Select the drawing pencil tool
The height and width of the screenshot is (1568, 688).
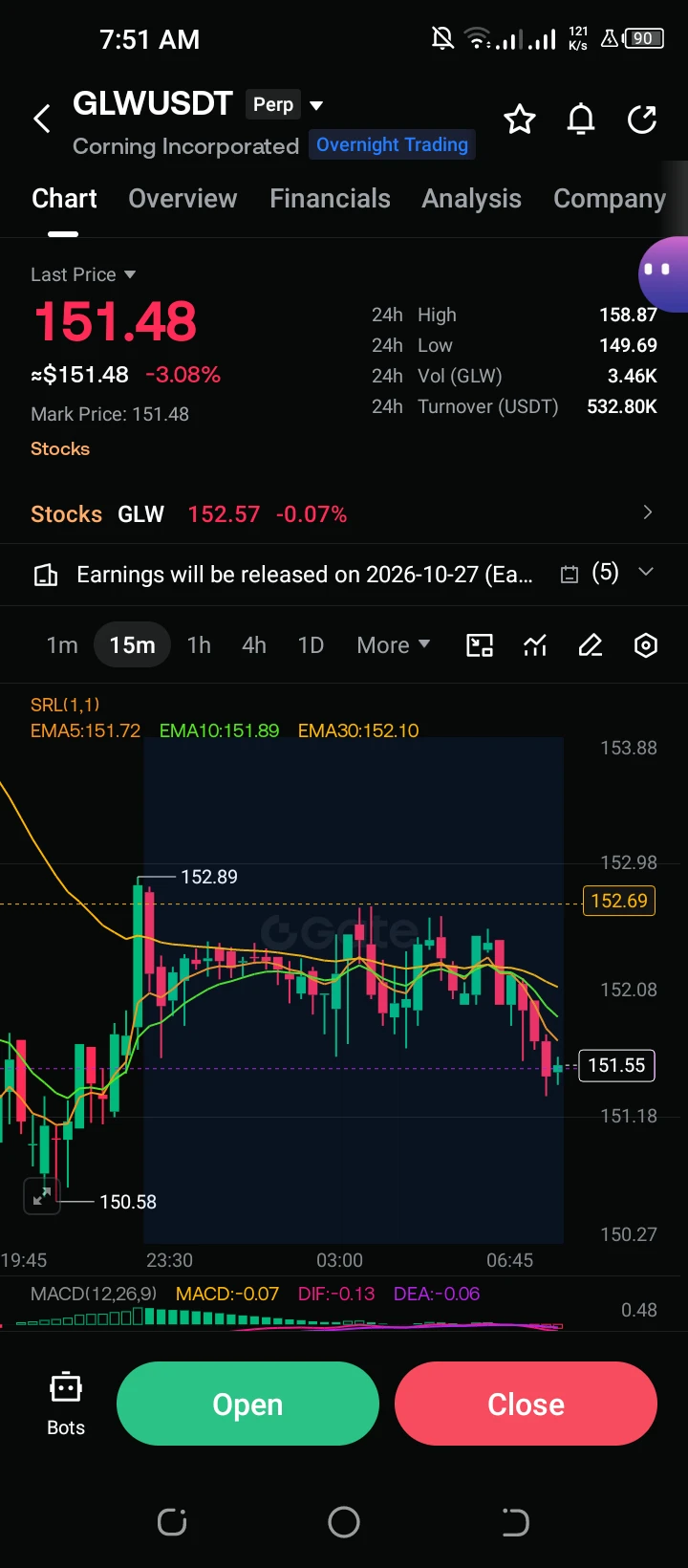591,645
